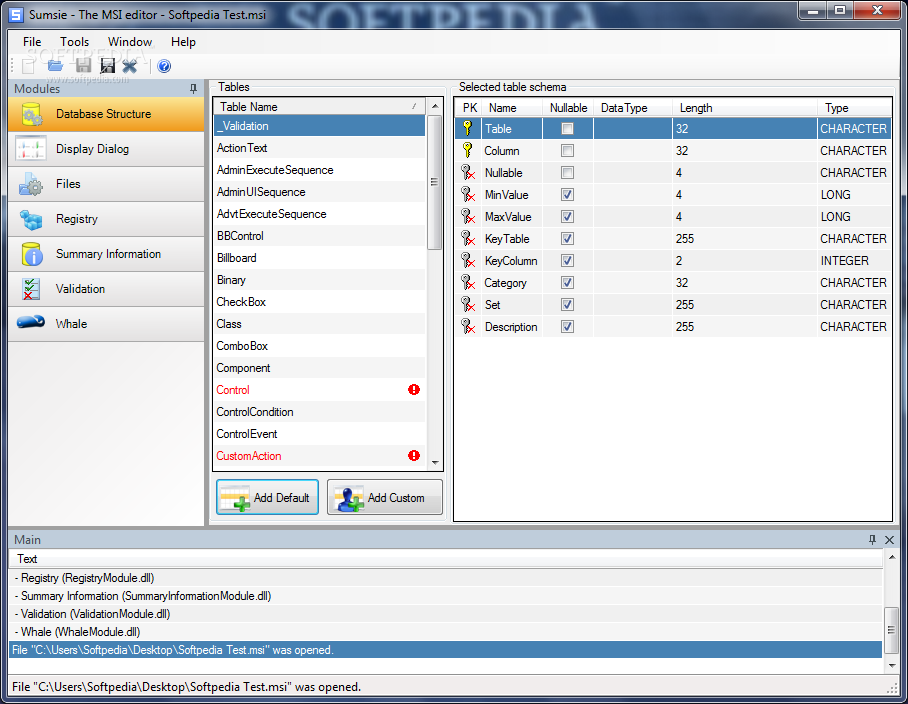Toggle Nullable checkbox for Column row

point(568,151)
